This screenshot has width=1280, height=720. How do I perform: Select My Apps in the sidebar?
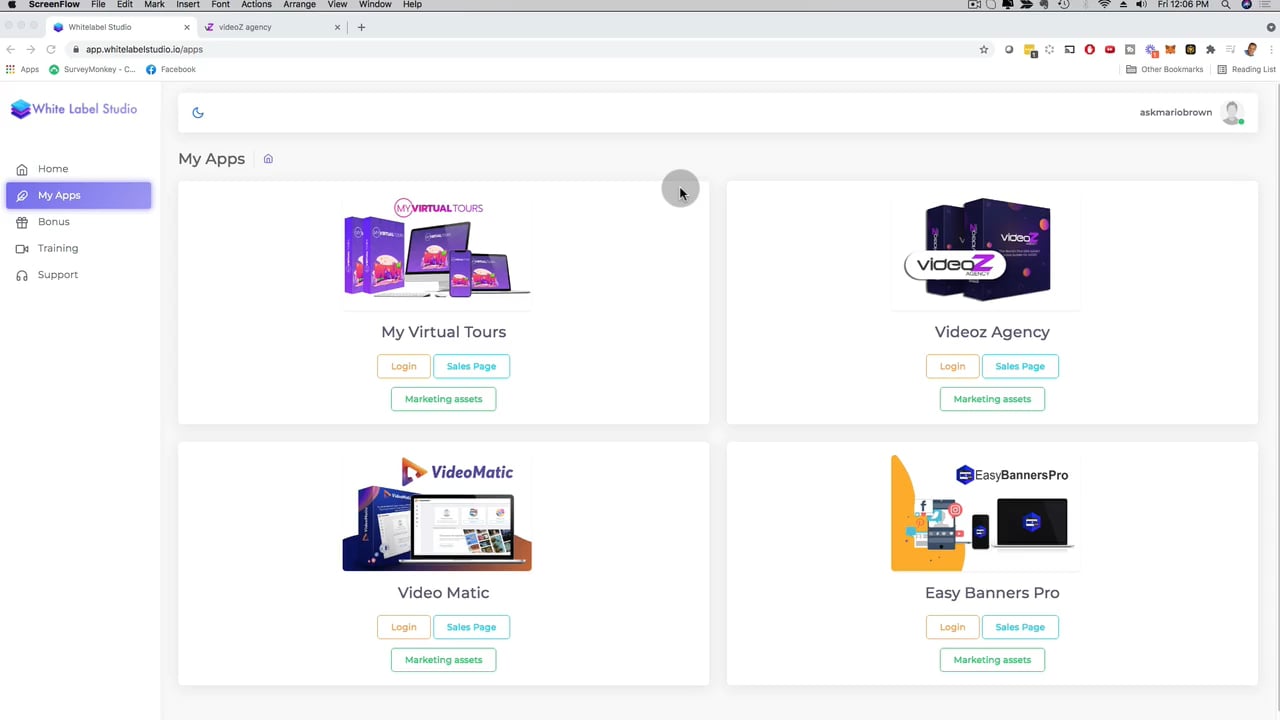coord(78,196)
